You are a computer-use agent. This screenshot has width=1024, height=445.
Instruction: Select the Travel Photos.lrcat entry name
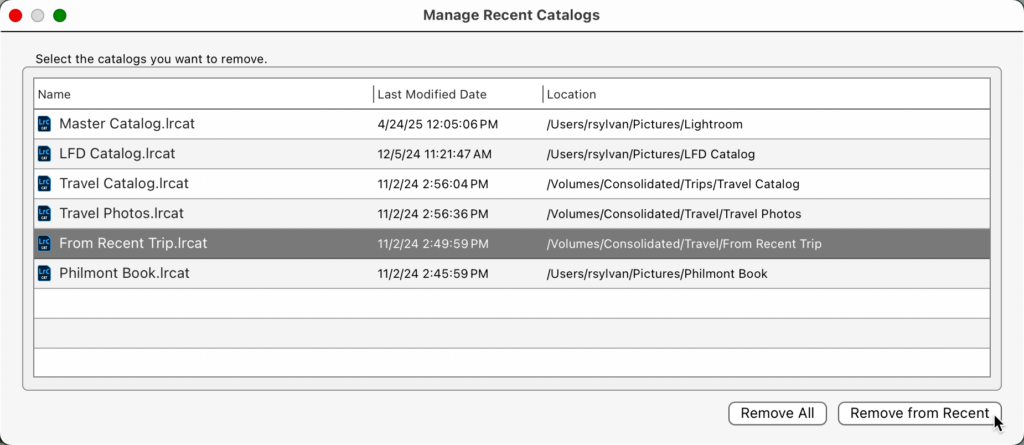(121, 214)
